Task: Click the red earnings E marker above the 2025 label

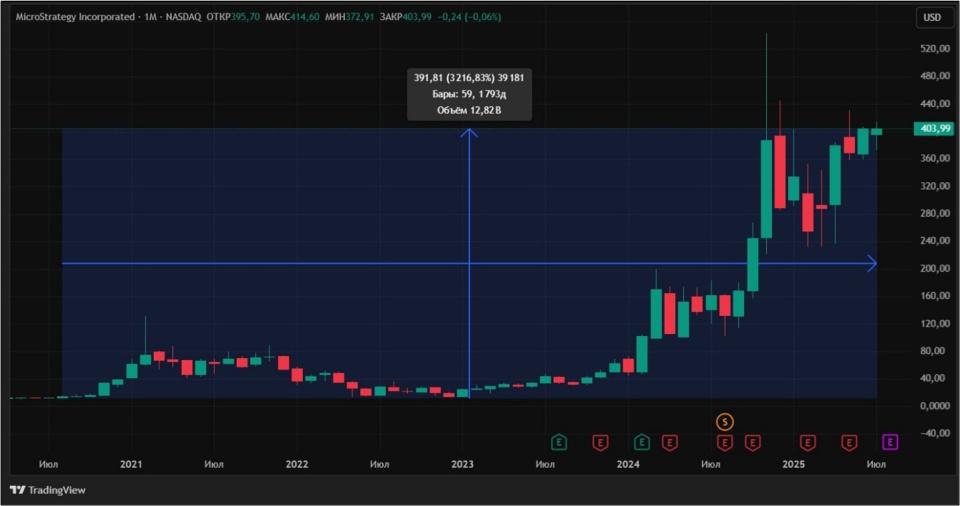Action: click(808, 442)
